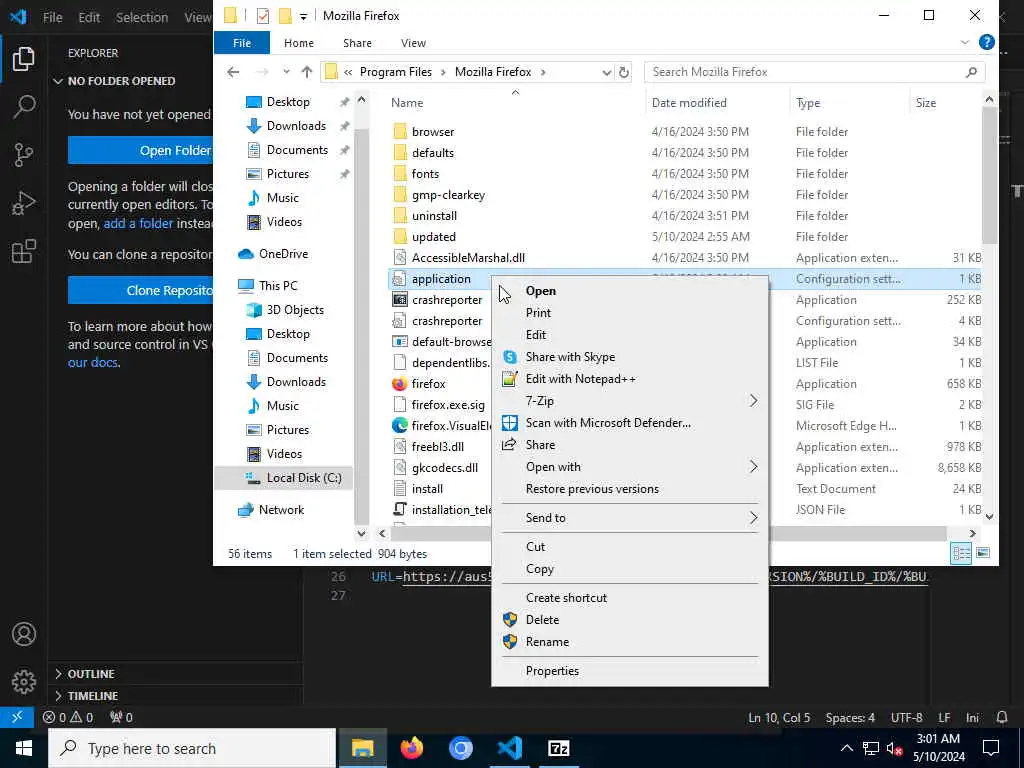Open Customize Quick Access Toolbar dropdown
This screenshot has height=768, width=1024.
pos(303,16)
